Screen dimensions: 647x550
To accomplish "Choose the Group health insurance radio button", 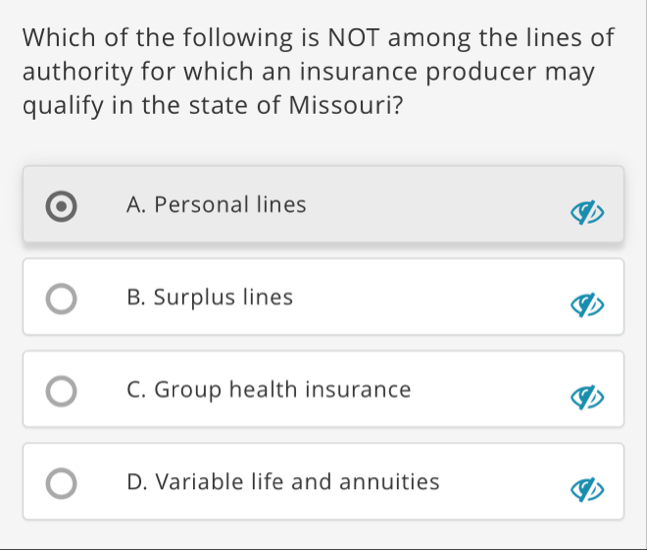I will (x=62, y=390).
